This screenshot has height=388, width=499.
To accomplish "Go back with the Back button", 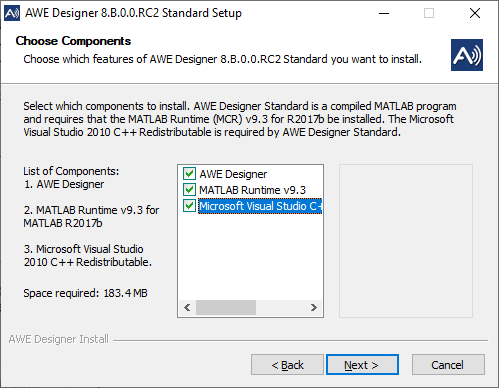I will pyautogui.click(x=287, y=365).
